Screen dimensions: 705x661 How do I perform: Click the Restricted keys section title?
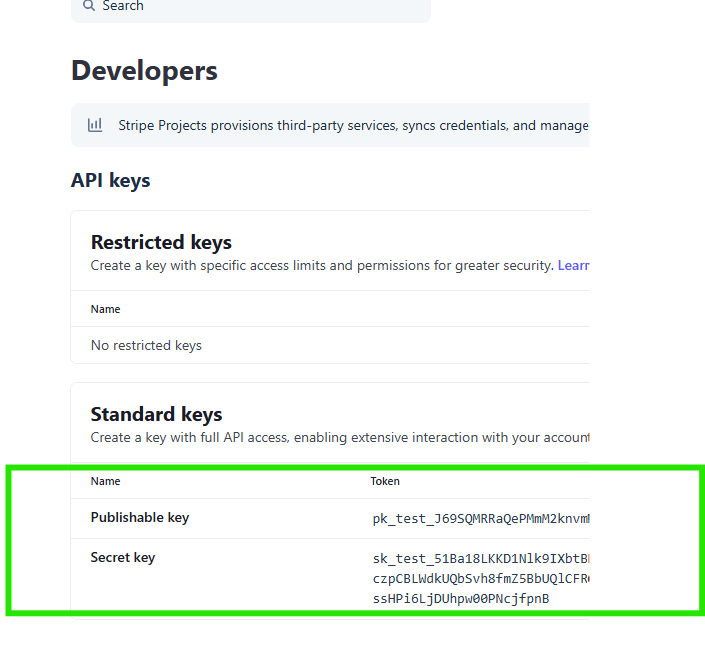click(x=161, y=242)
